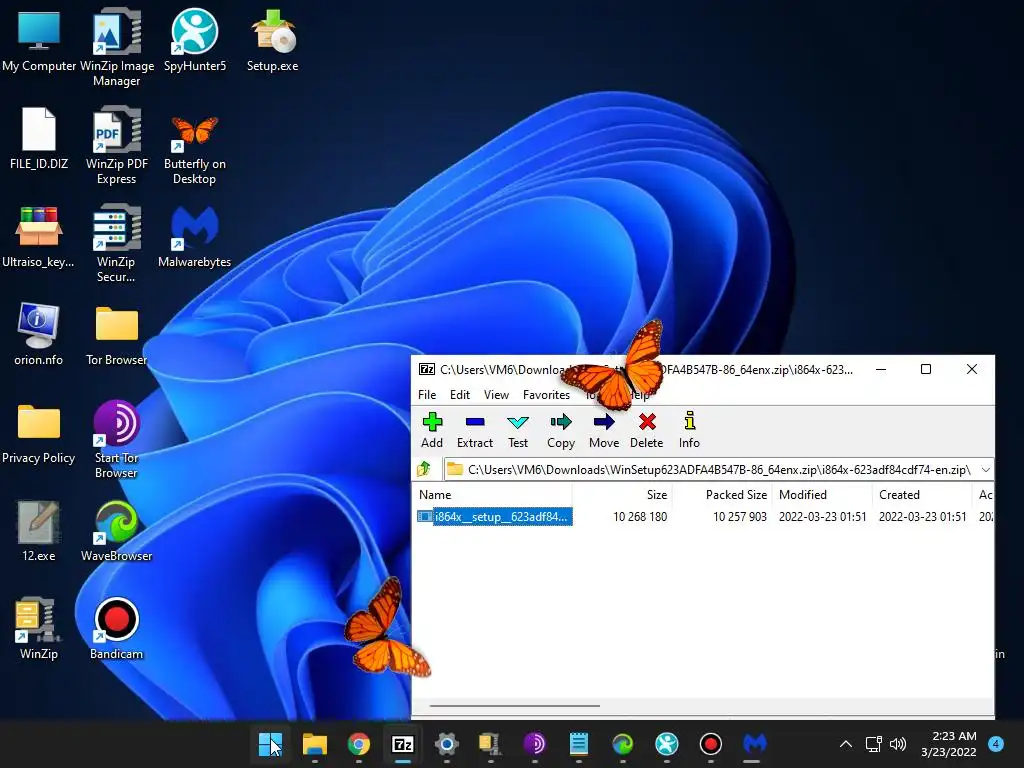Select the Privacy Policy folder icon
Image resolution: width=1024 pixels, height=768 pixels.
tap(39, 432)
